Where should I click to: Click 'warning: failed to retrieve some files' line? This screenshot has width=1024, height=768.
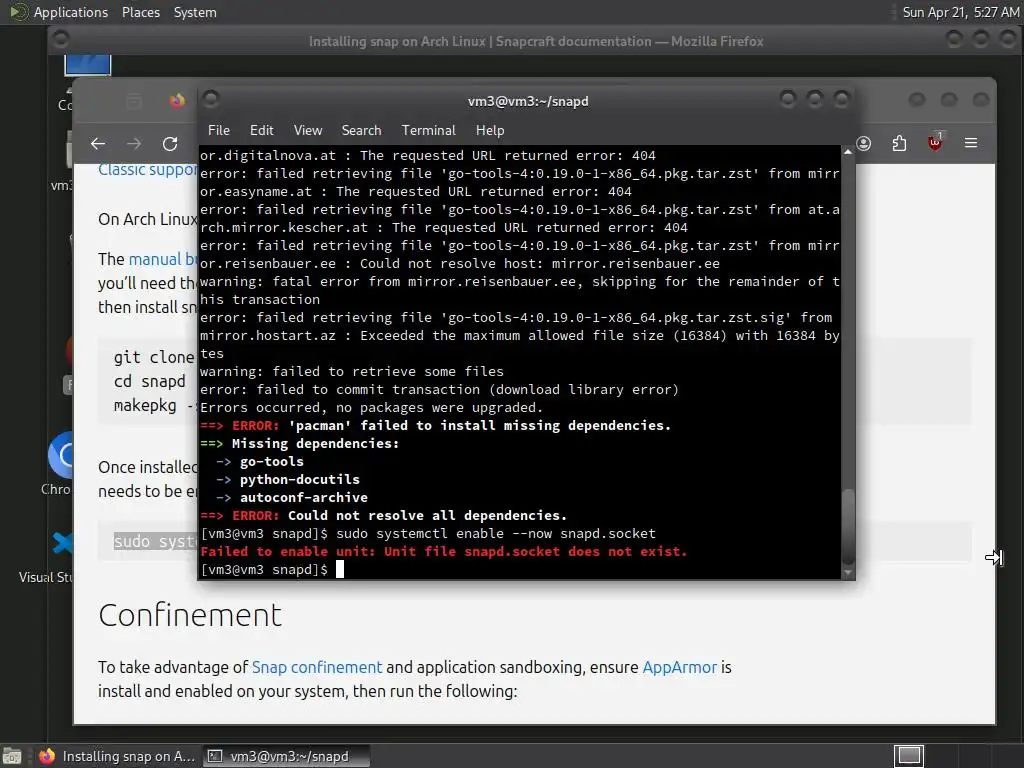[352, 372]
